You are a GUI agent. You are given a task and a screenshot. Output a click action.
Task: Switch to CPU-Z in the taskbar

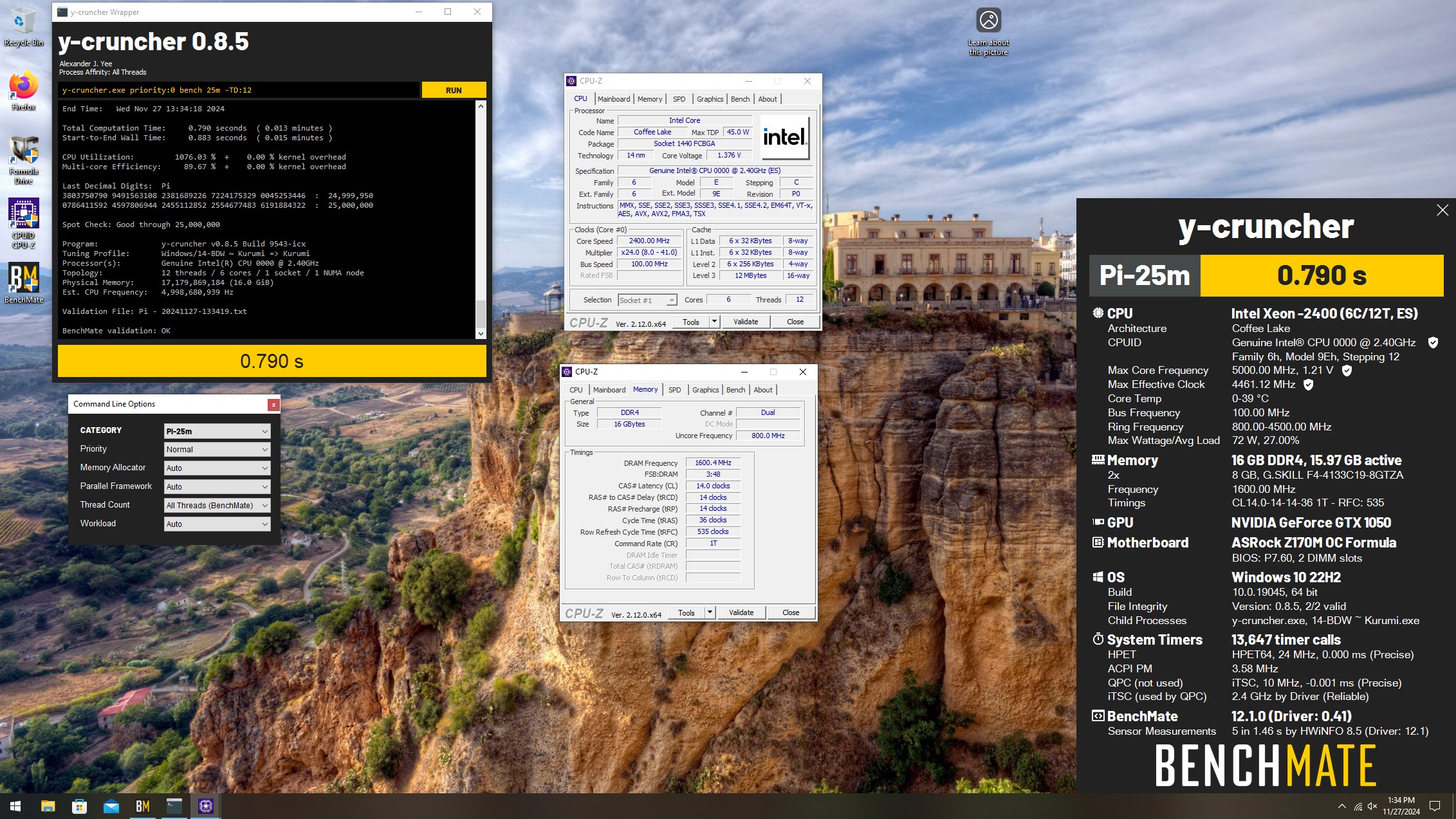206,806
